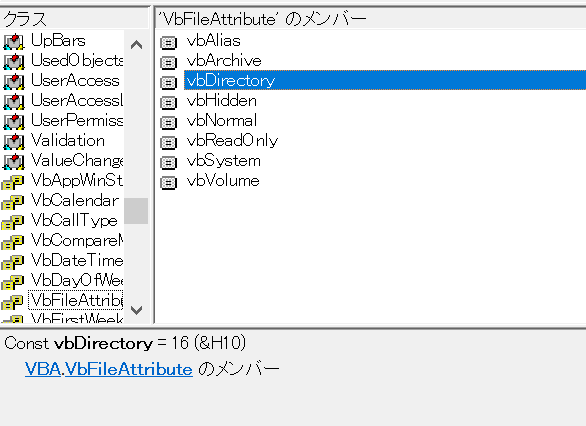Select the VbCalendar enum icon

point(13,202)
